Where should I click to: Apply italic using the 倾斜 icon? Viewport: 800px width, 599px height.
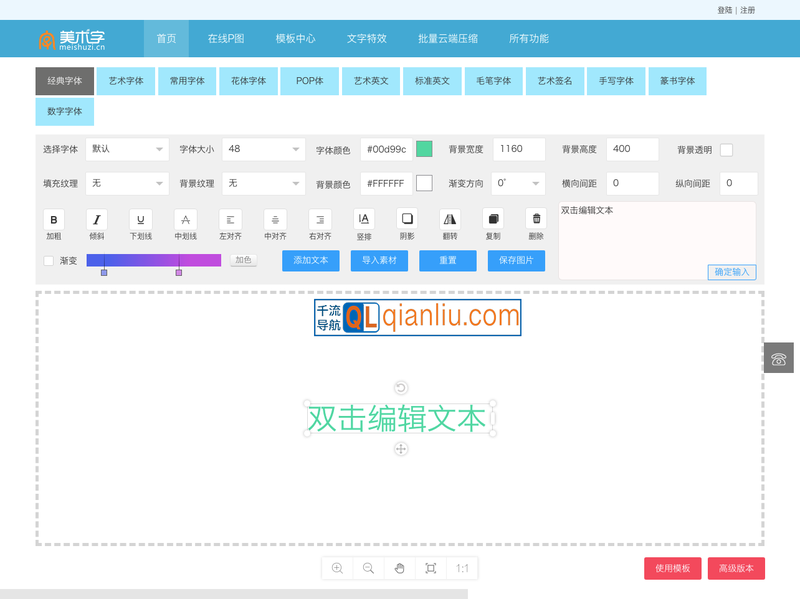[x=96, y=222]
